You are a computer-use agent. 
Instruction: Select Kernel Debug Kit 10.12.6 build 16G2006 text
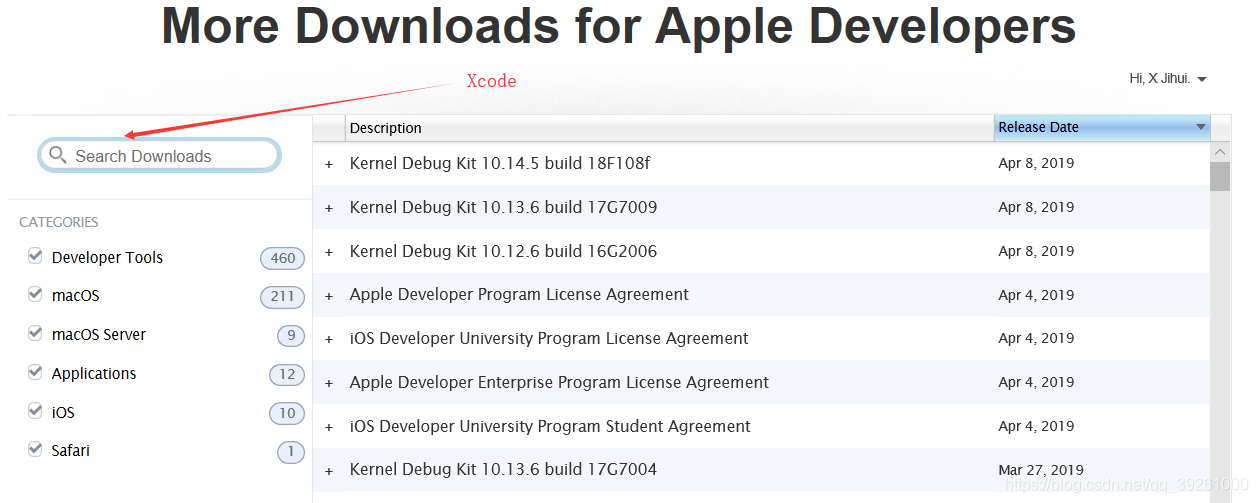point(503,251)
